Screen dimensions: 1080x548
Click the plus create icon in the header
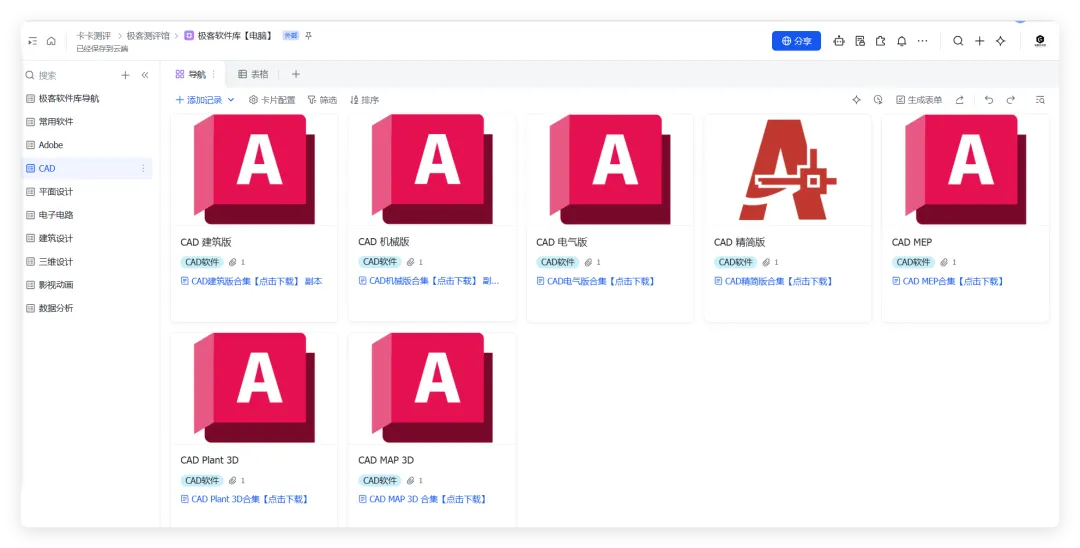click(x=979, y=41)
